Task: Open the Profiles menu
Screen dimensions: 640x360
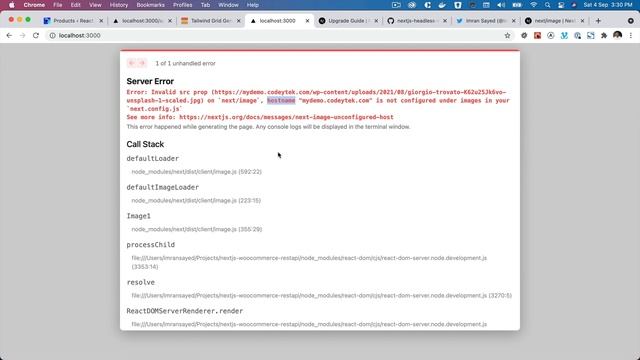Action: pyautogui.click(x=182, y=5)
